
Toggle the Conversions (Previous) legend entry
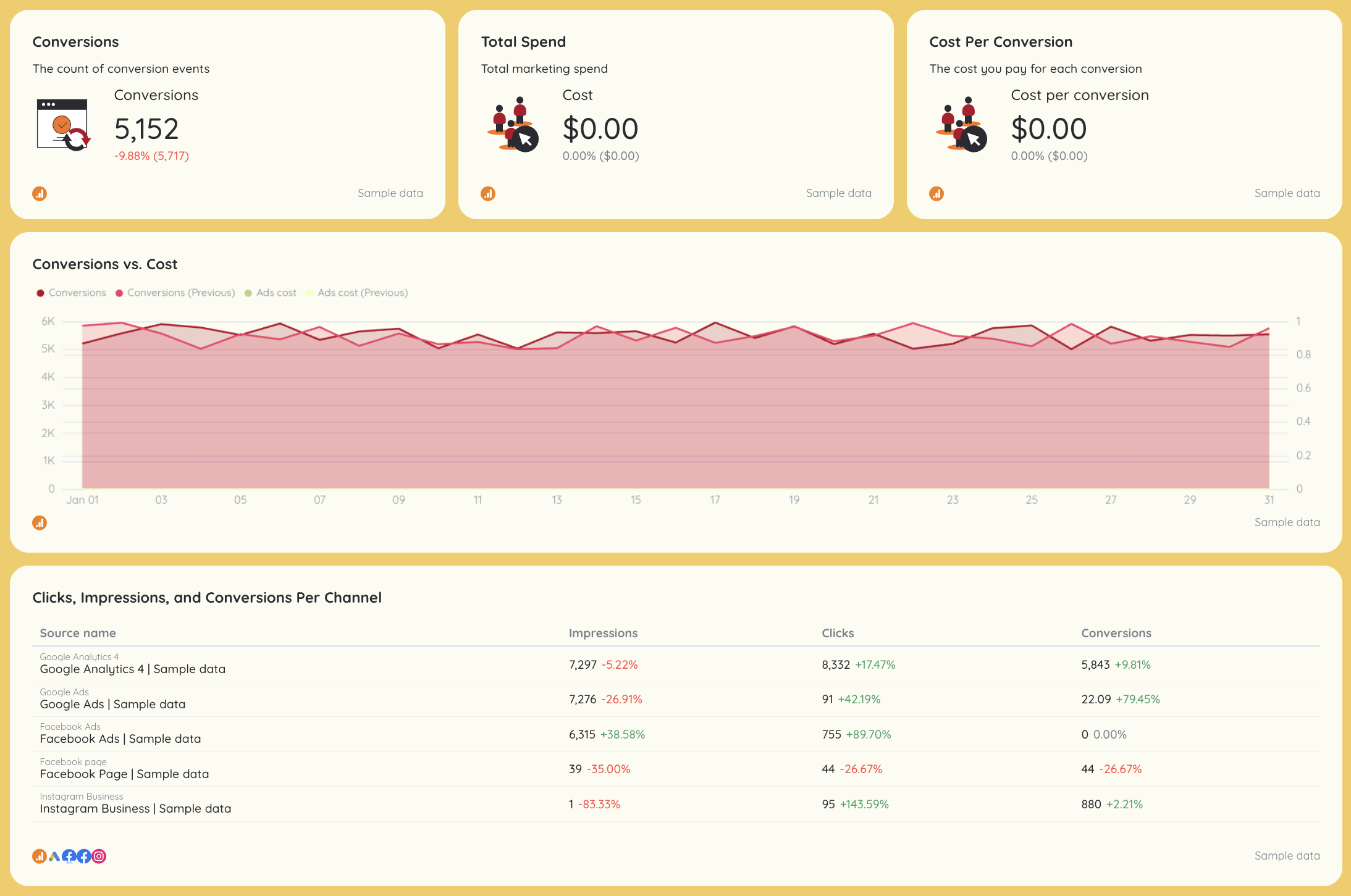pyautogui.click(x=175, y=292)
